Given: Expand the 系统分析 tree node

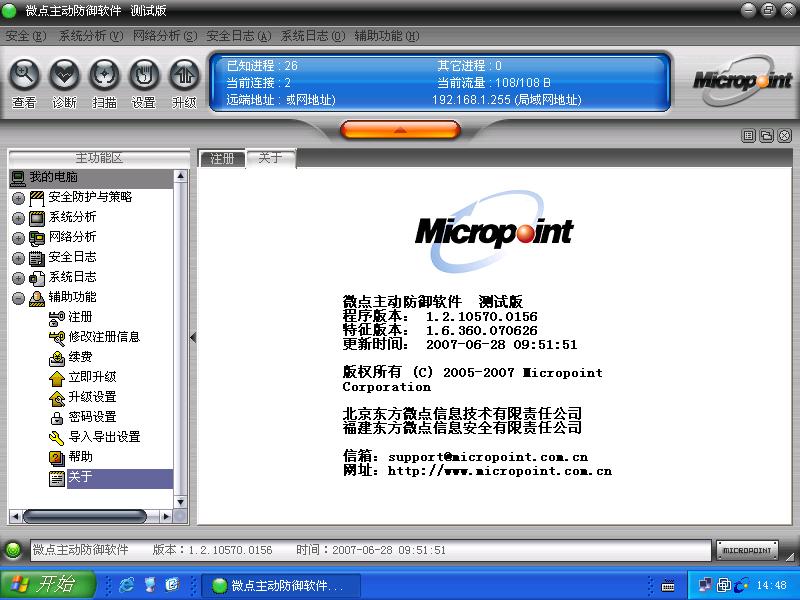Looking at the screenshot, I should coord(18,218).
